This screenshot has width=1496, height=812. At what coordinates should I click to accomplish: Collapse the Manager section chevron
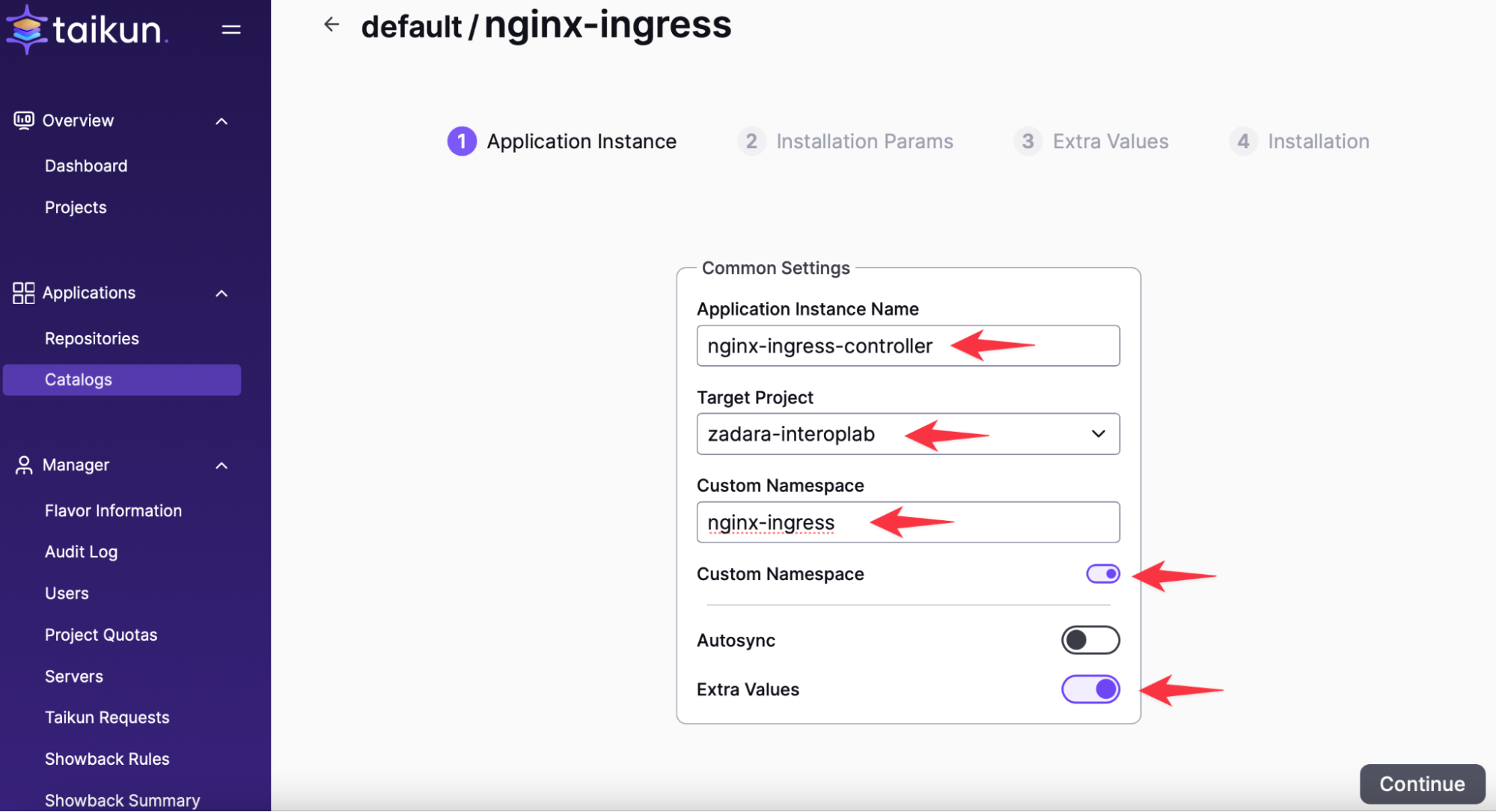[222, 465]
